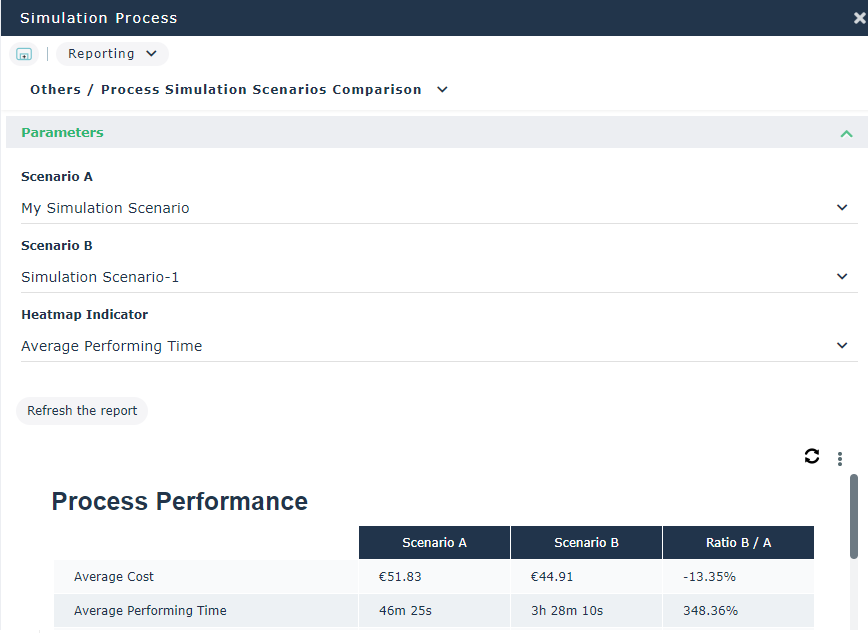This screenshot has width=868, height=633.
Task: Open the Reporting dropdown menu
Action: click(x=112, y=54)
